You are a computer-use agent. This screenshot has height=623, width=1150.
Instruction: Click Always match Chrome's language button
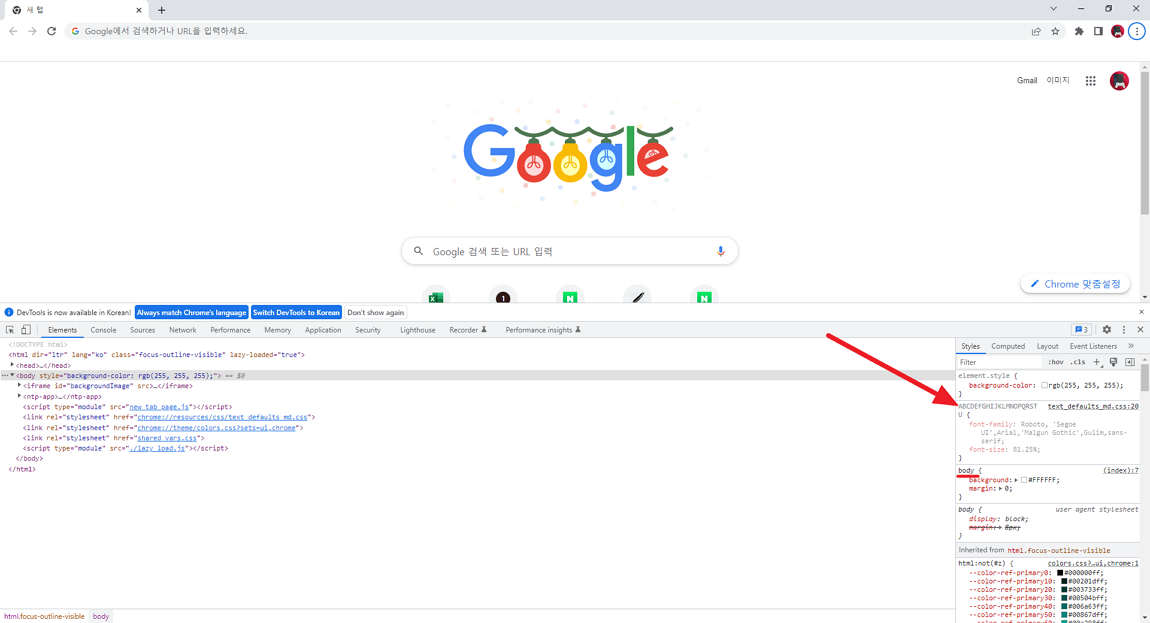(x=191, y=313)
